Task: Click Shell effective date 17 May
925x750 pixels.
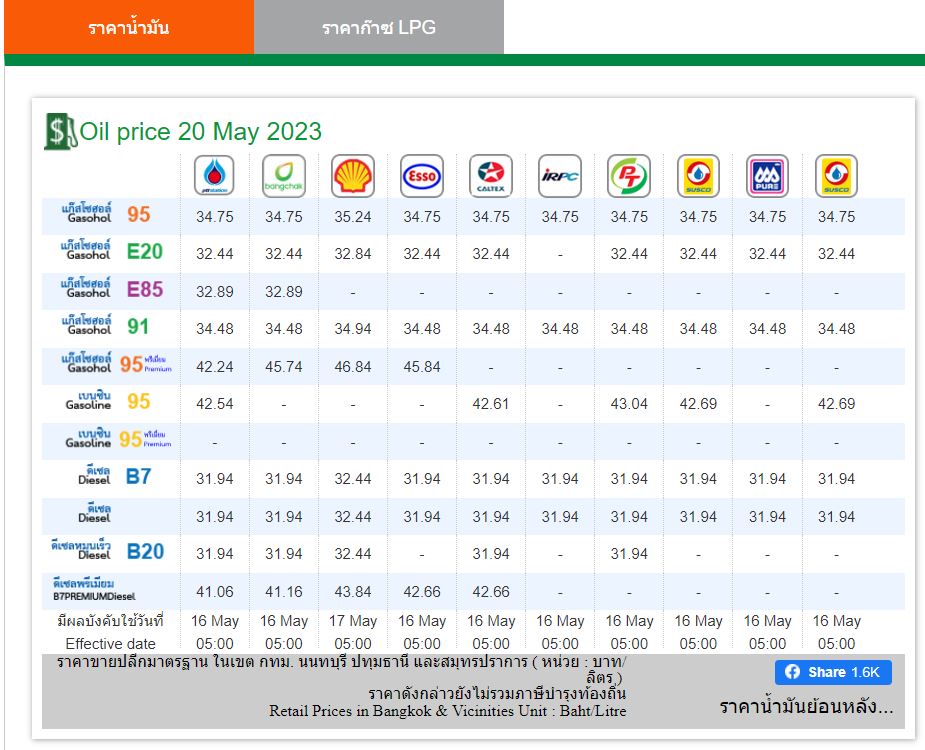Action: [353, 621]
